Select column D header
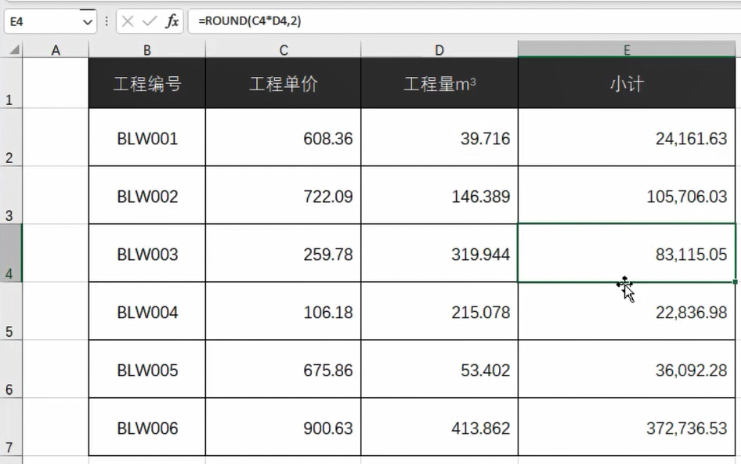The height and width of the screenshot is (464, 741). 439,50
